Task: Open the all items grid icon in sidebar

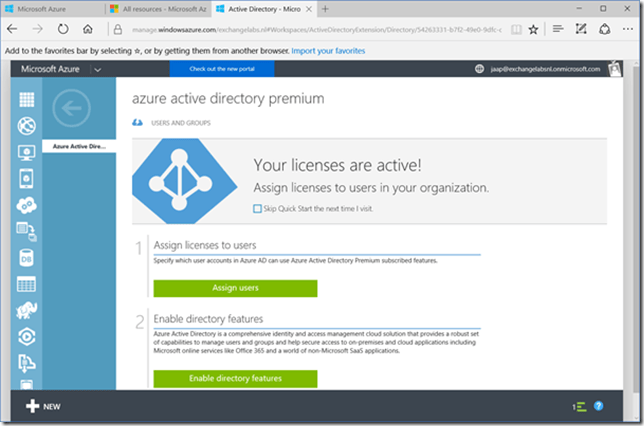Action: pos(27,100)
